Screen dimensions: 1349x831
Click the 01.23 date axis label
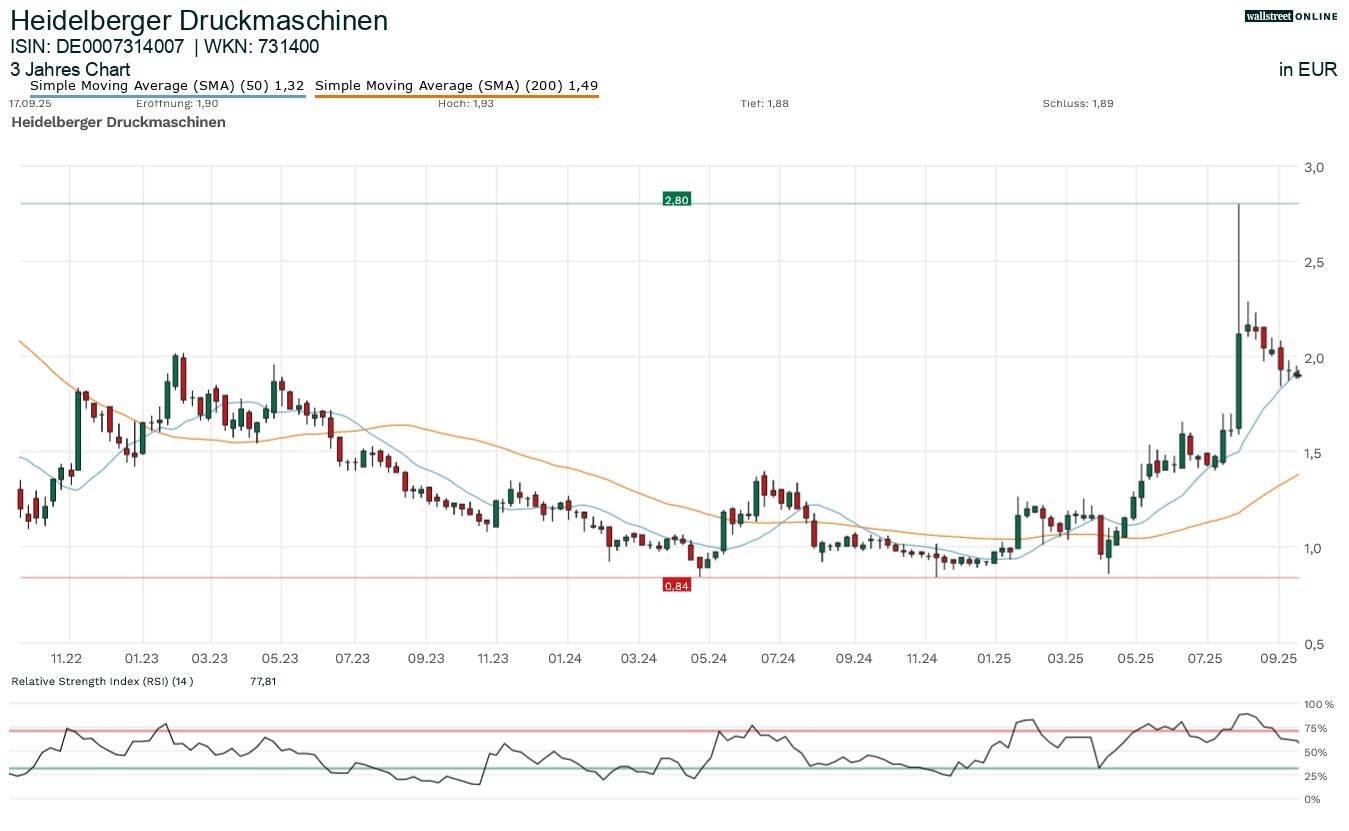click(x=142, y=658)
